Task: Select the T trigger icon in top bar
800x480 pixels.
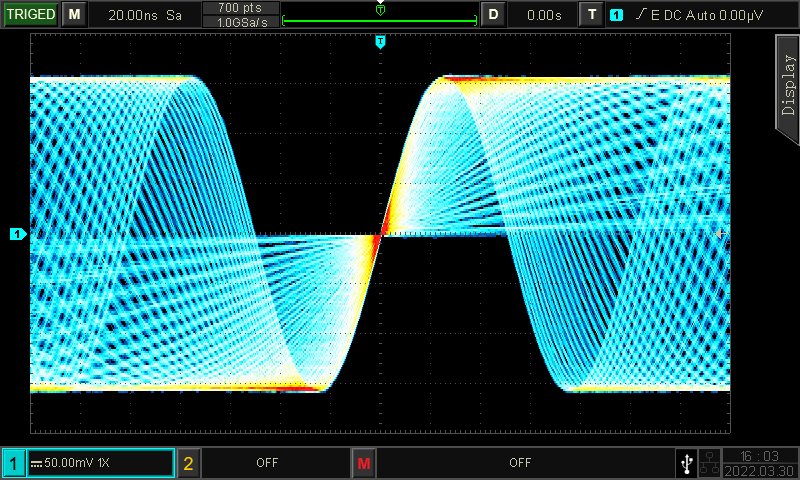Action: coord(593,15)
